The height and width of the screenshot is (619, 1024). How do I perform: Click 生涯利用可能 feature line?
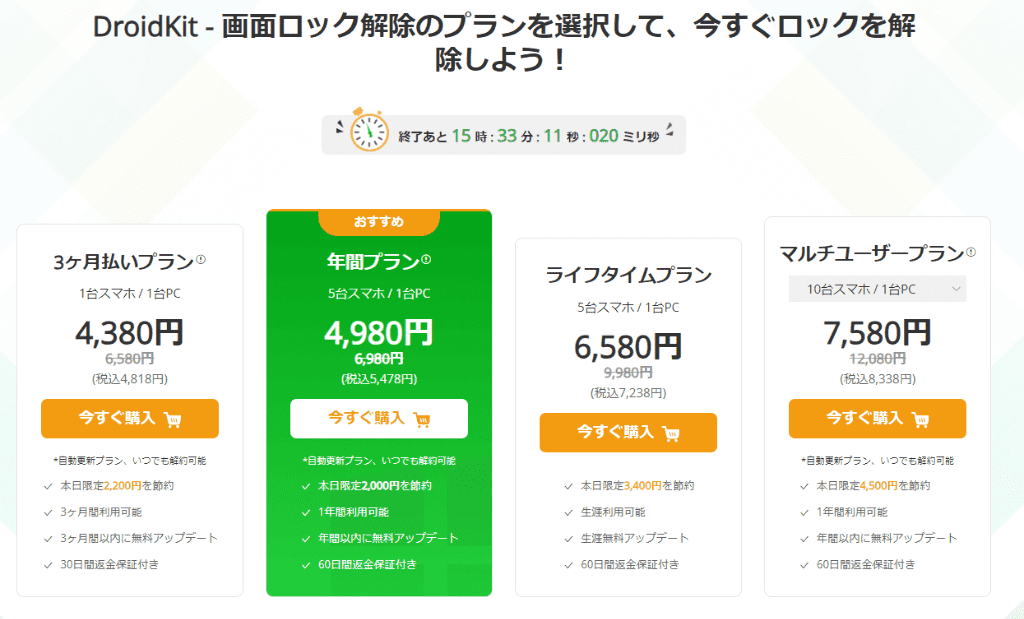613,512
